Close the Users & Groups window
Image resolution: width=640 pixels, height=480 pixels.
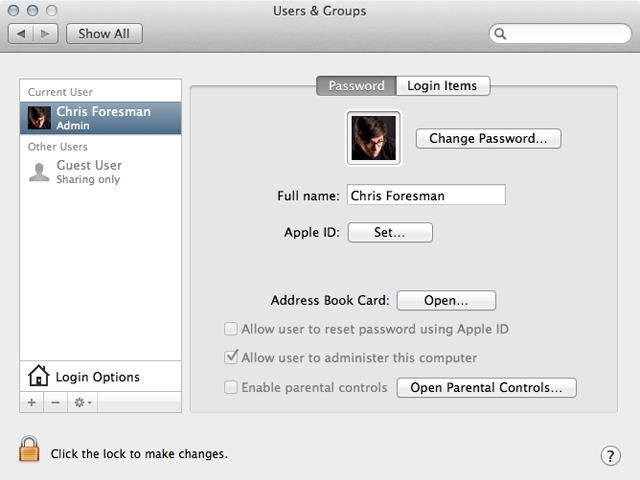click(x=13, y=10)
